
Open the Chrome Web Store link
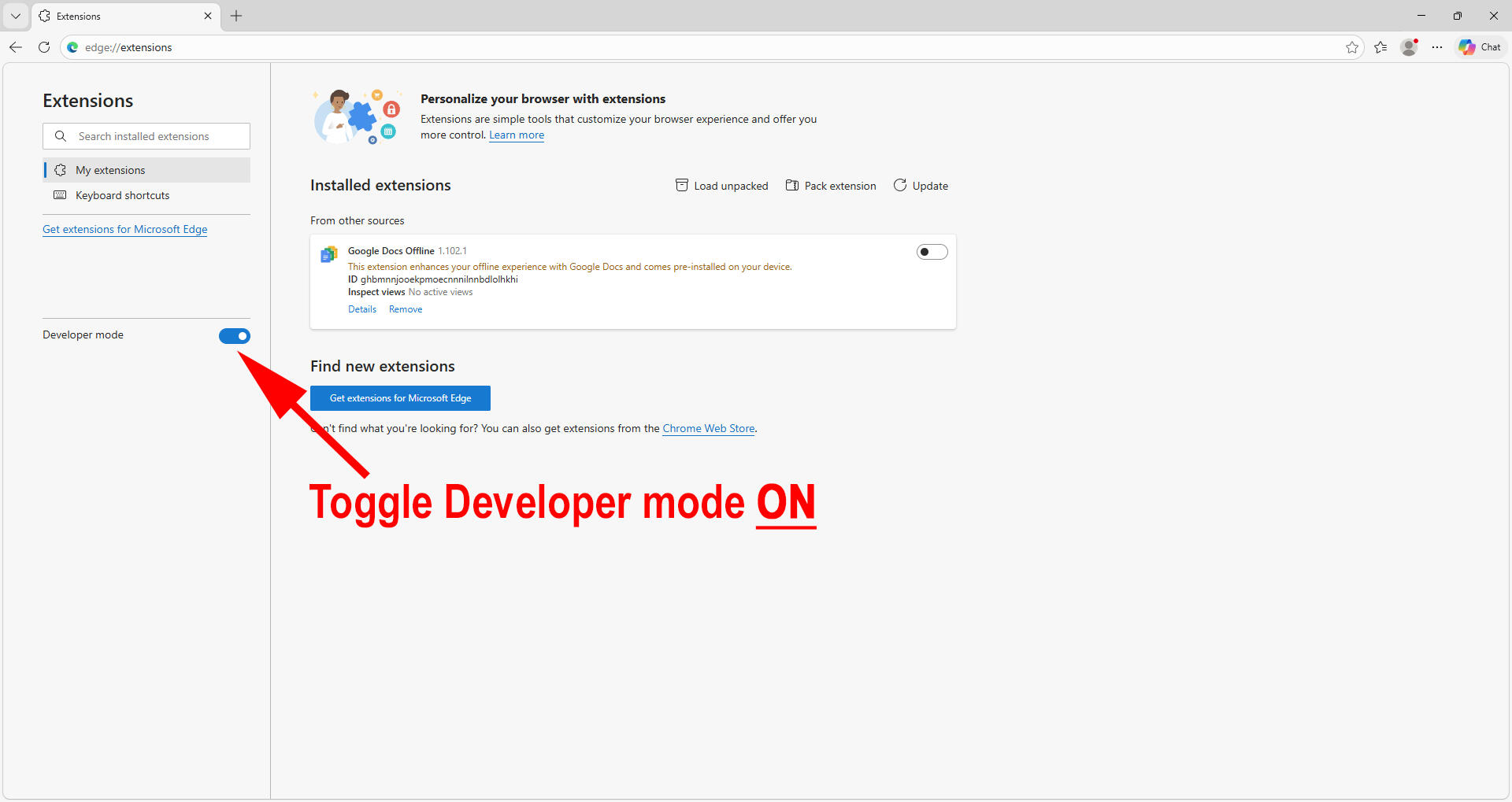pyautogui.click(x=708, y=428)
